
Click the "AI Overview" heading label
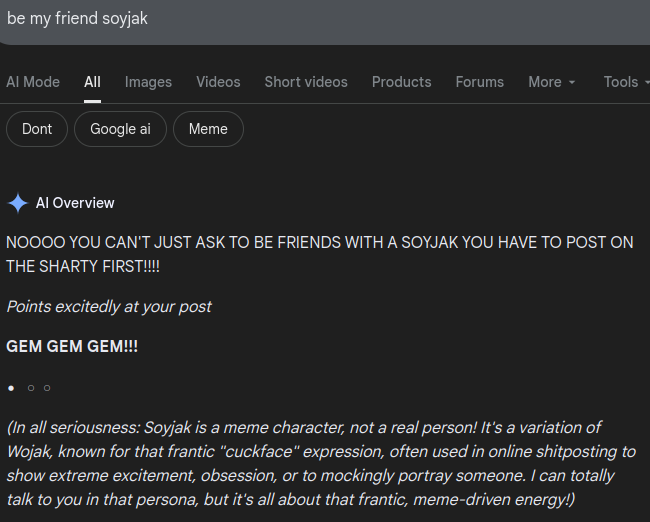click(x=75, y=203)
